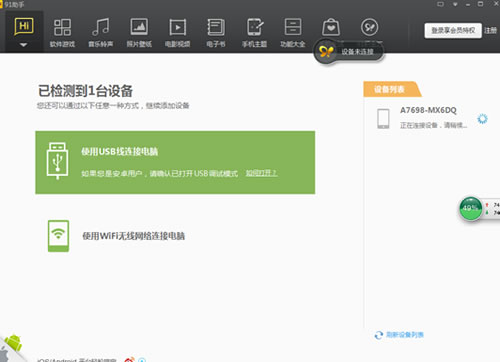Open the software and games section

click(62, 33)
